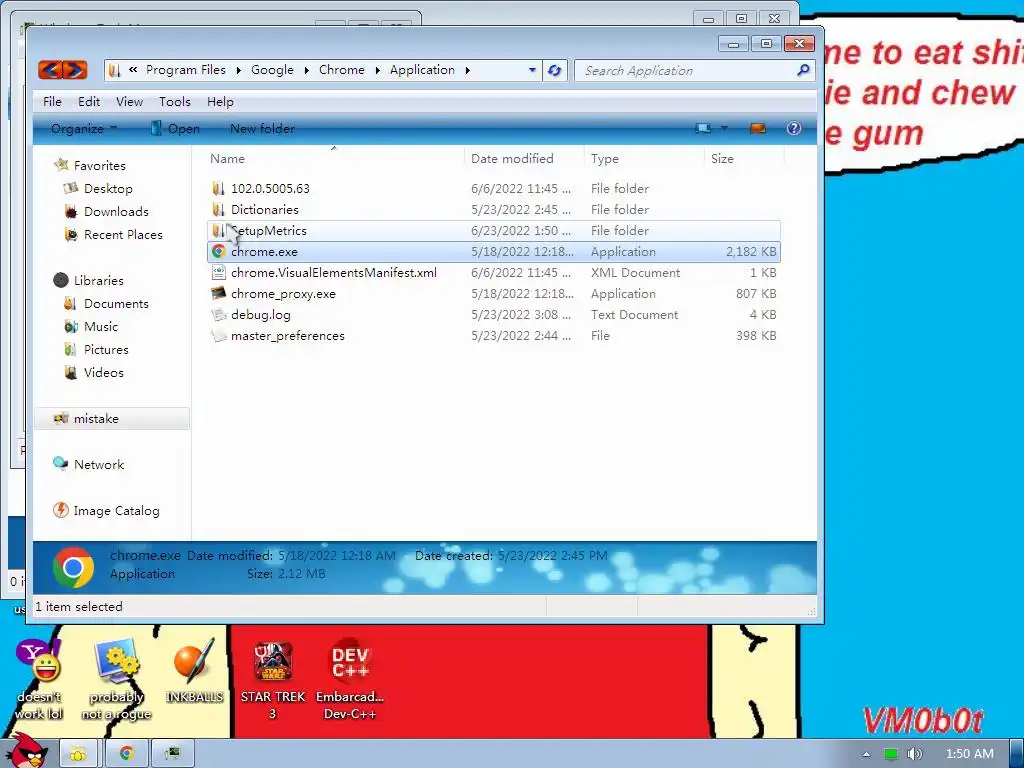Screen dimensions: 1024x768
Task: Click New folder button
Action: point(263,129)
